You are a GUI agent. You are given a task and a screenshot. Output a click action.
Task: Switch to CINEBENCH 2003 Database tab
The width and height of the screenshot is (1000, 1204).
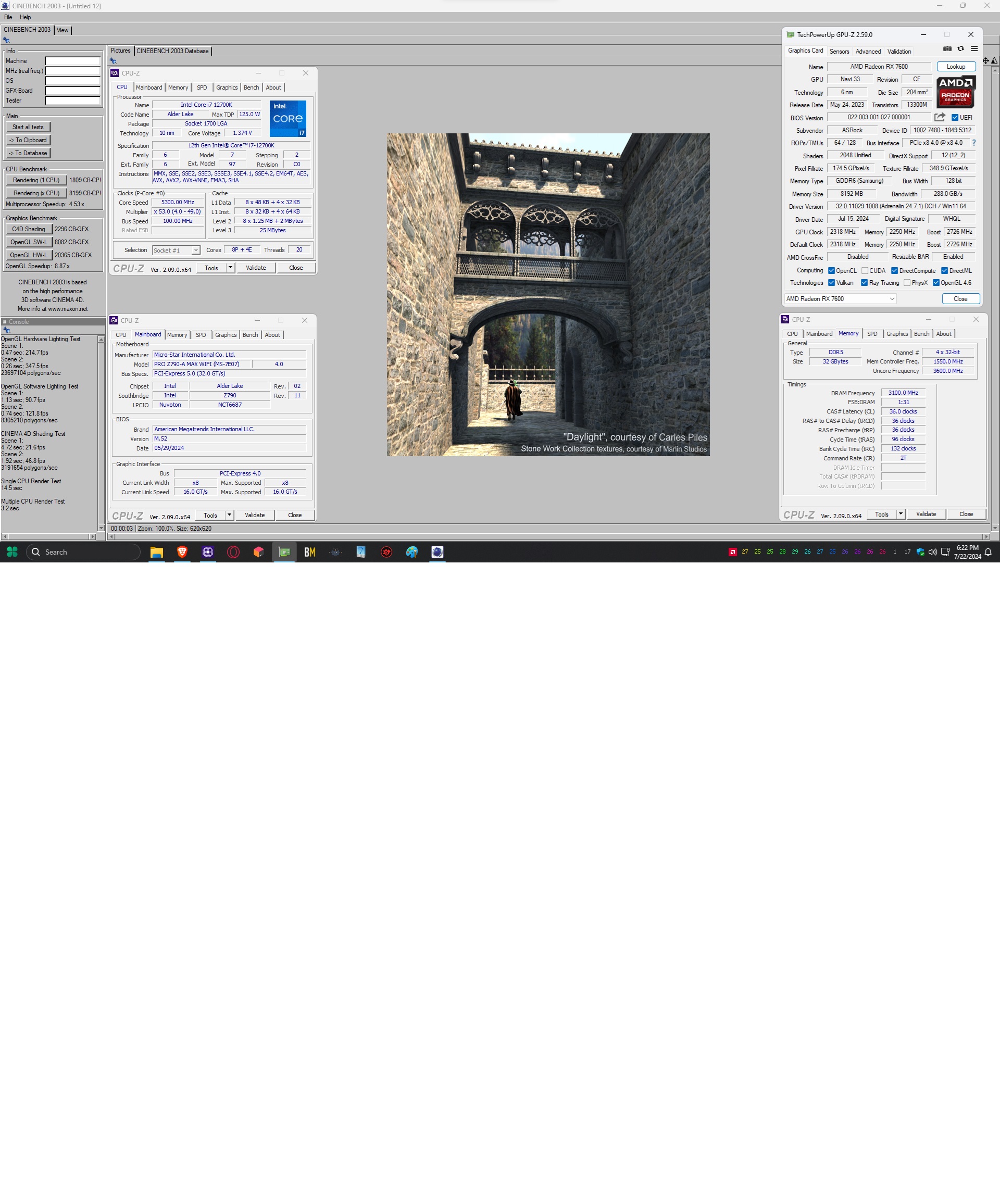click(x=172, y=51)
